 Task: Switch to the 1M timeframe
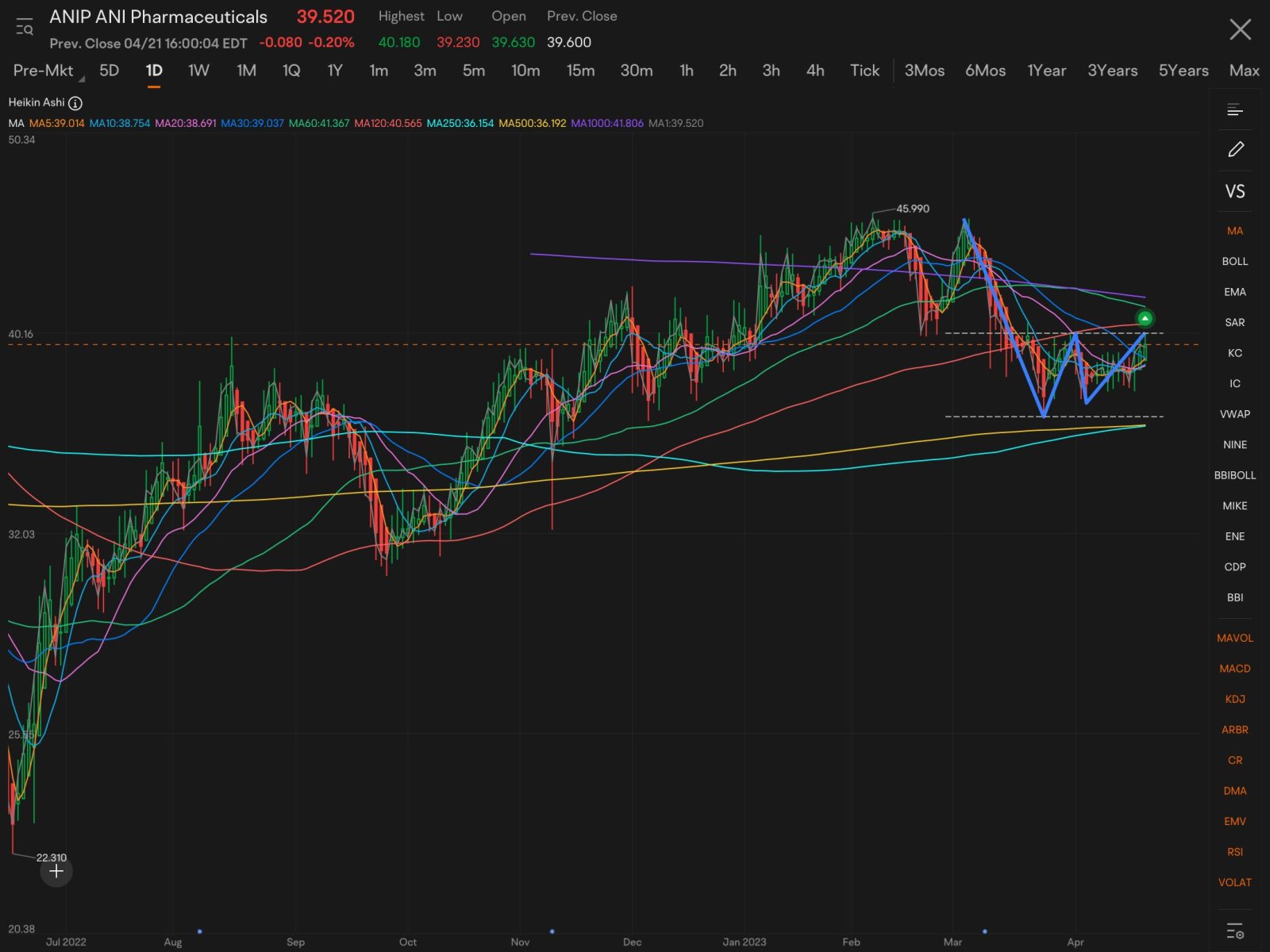(x=246, y=71)
